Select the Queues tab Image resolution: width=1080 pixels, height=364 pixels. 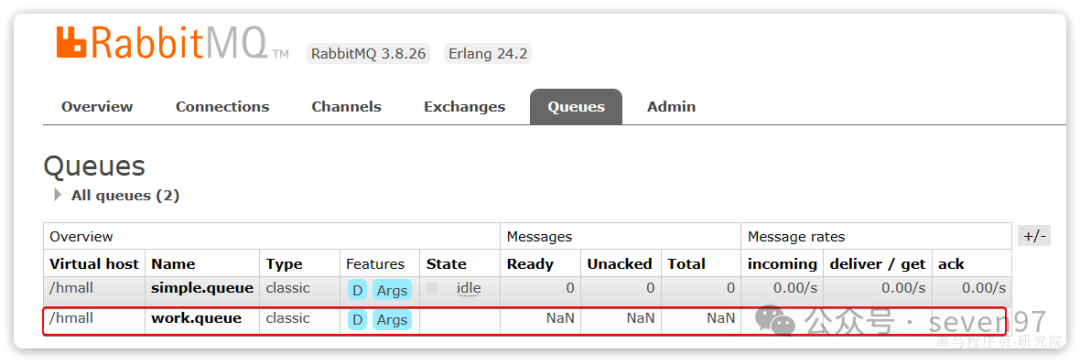pyautogui.click(x=576, y=107)
